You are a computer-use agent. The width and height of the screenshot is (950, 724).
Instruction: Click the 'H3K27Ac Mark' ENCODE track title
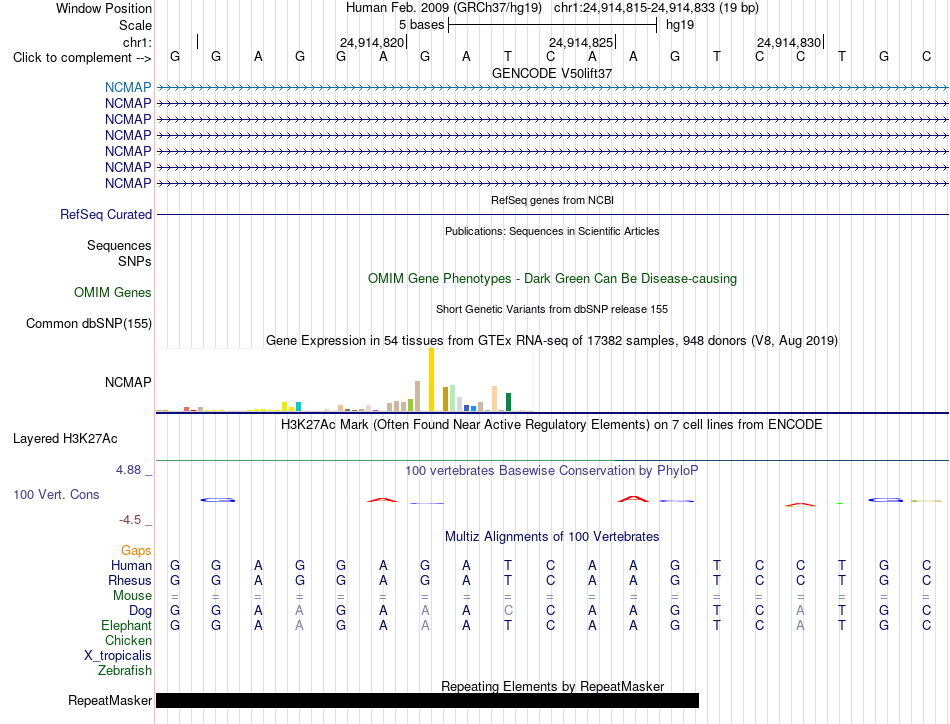pos(552,424)
